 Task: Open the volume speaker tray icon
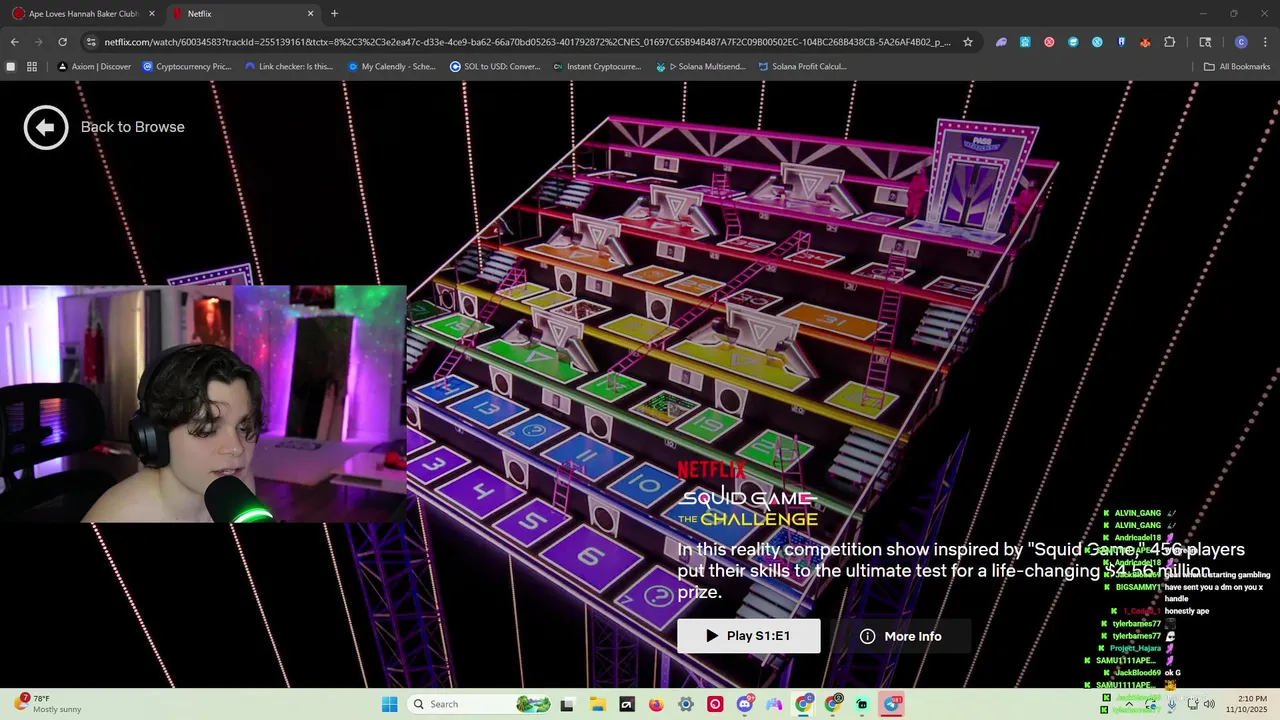(x=1209, y=704)
